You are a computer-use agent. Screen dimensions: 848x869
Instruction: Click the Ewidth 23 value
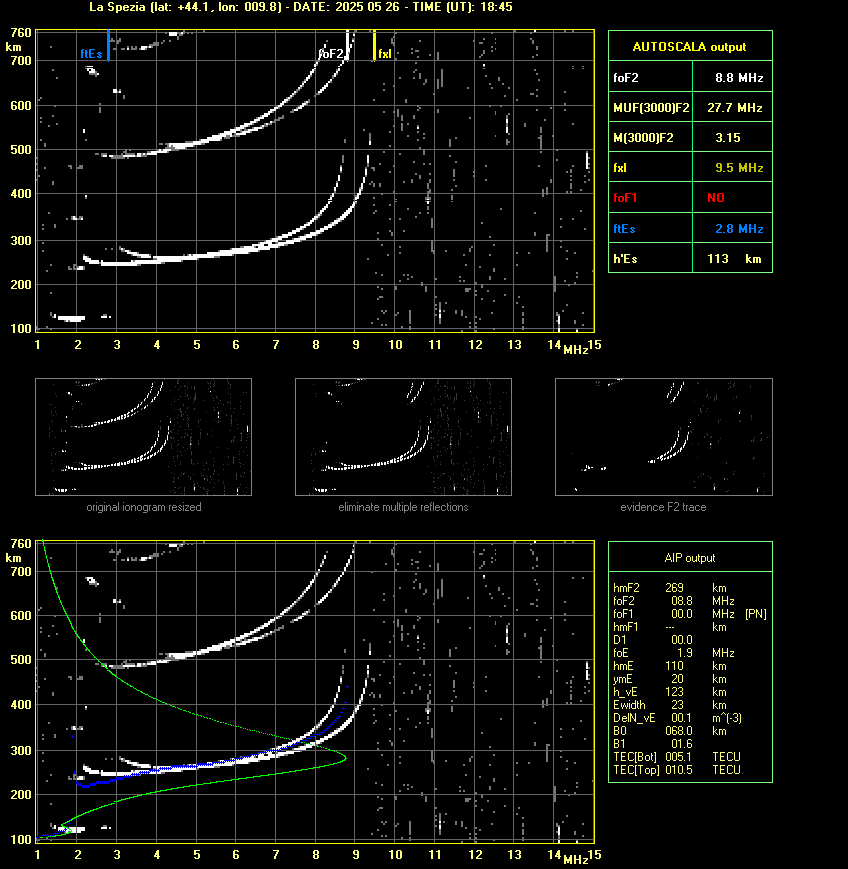coord(678,706)
